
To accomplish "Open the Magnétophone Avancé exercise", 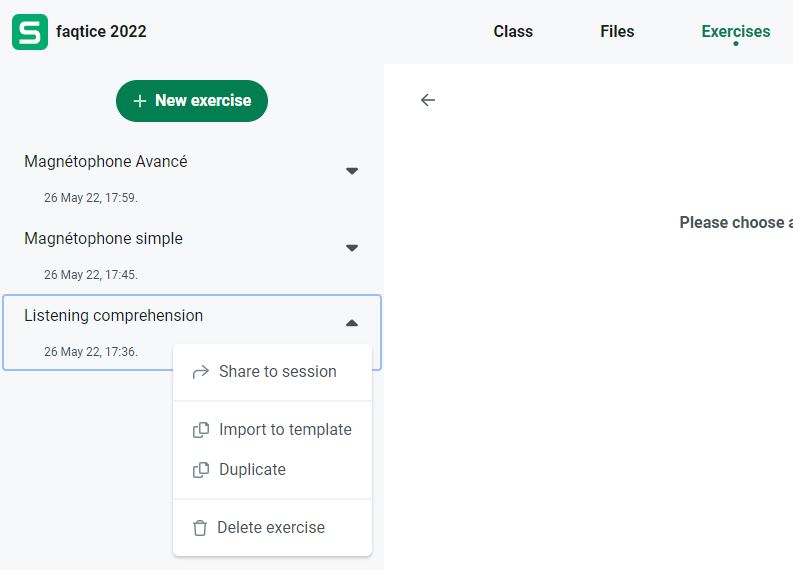I will tap(106, 162).
